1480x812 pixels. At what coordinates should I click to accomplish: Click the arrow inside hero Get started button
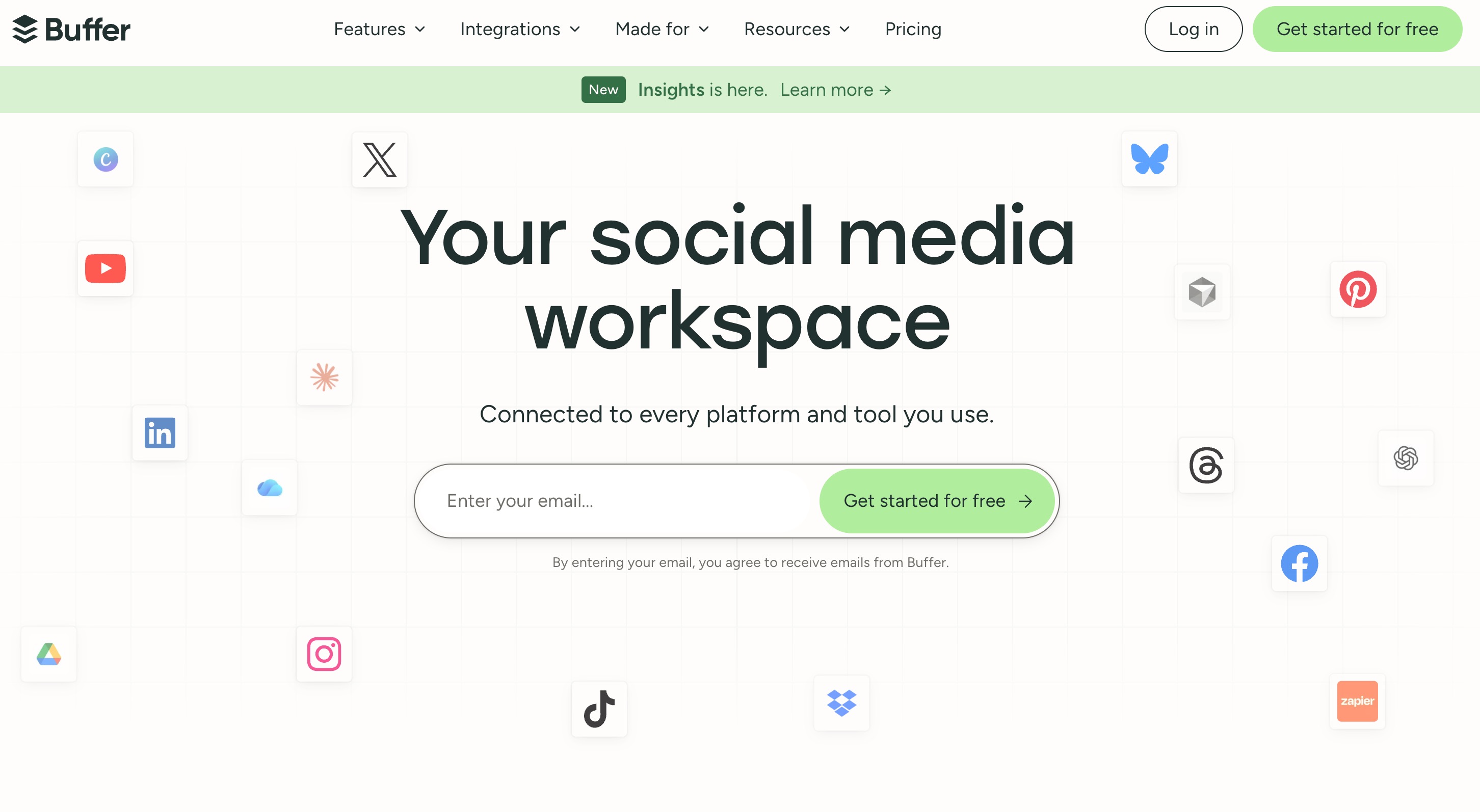1025,501
